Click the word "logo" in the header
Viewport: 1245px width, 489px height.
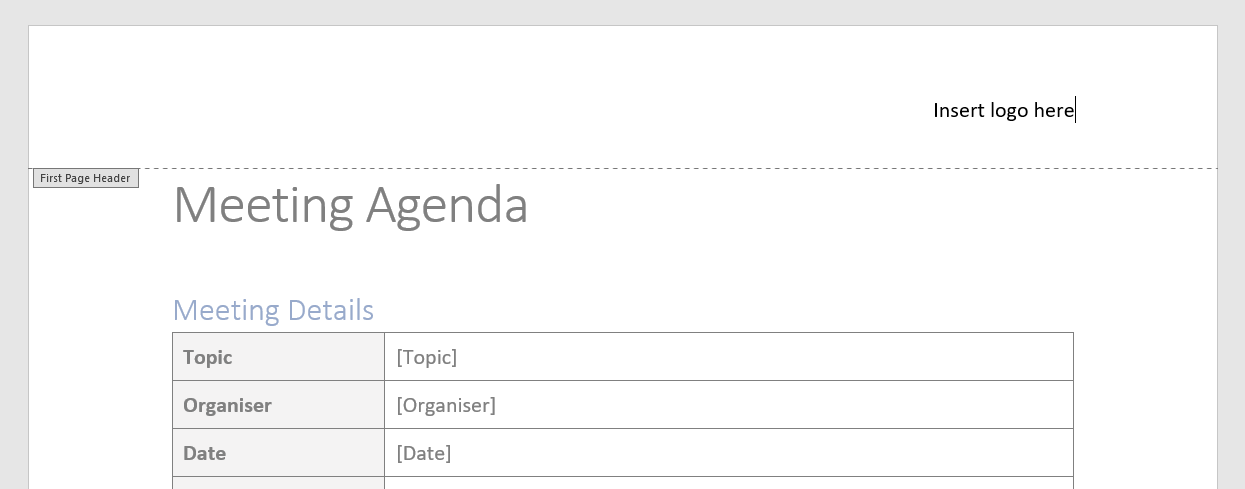click(x=1009, y=110)
